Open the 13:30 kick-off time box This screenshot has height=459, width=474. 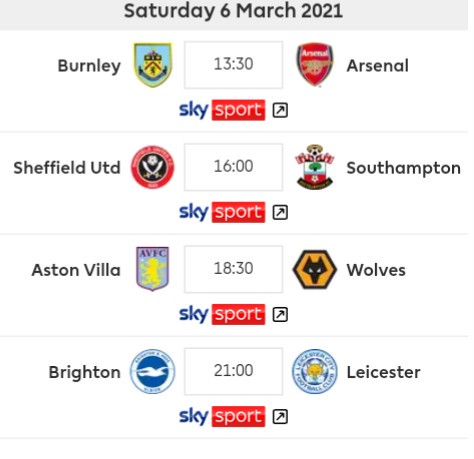point(233,65)
